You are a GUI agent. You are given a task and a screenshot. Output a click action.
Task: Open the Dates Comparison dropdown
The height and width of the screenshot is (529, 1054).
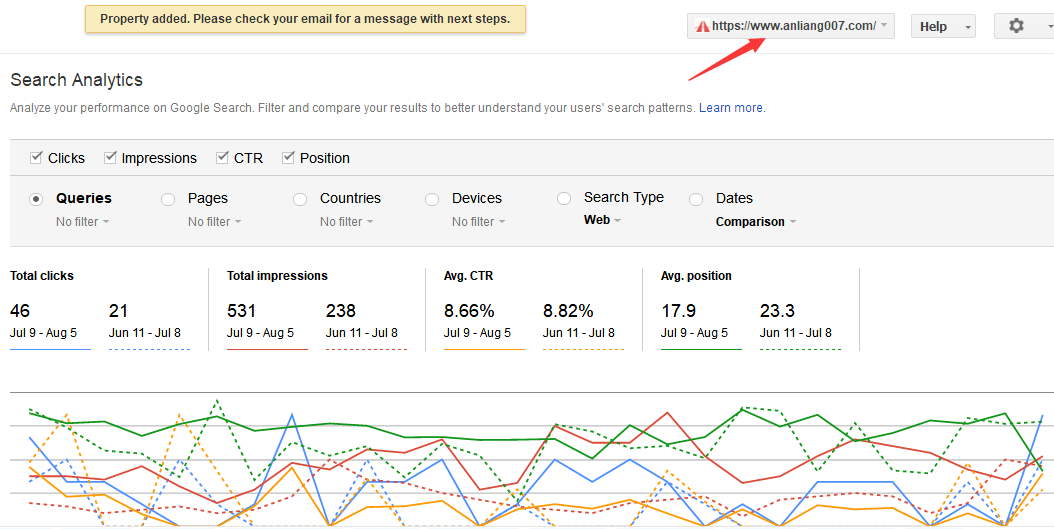756,222
